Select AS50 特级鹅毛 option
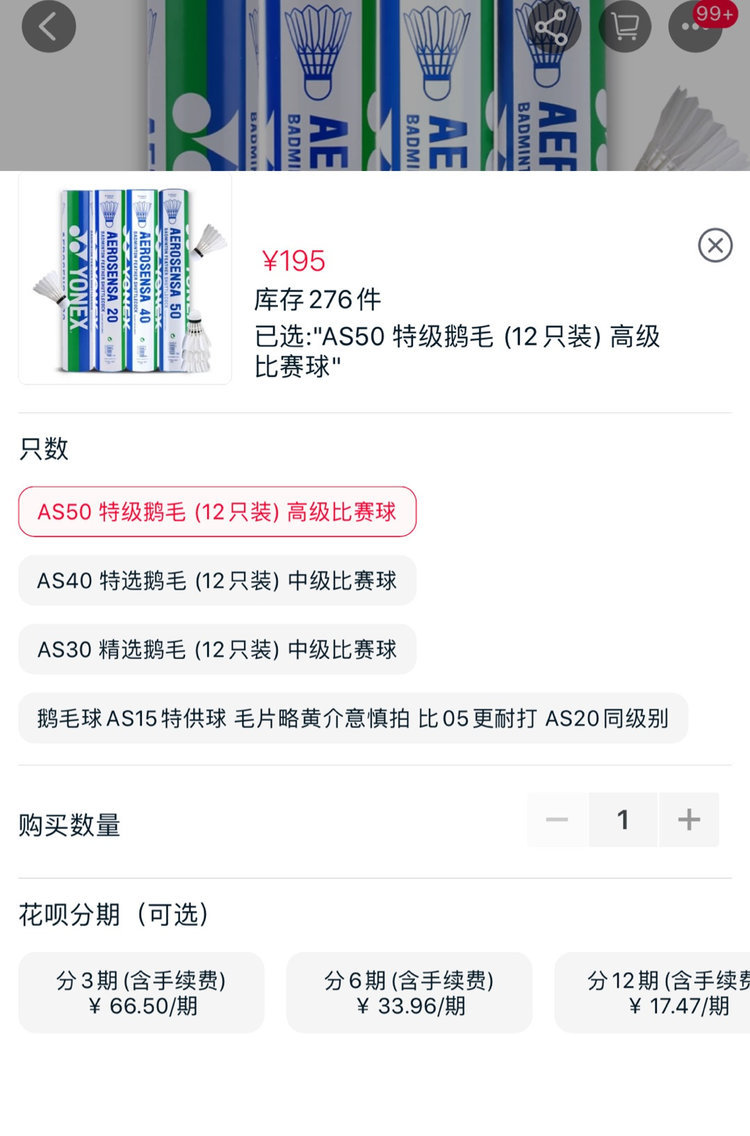The height and width of the screenshot is (1136, 750). (x=217, y=512)
